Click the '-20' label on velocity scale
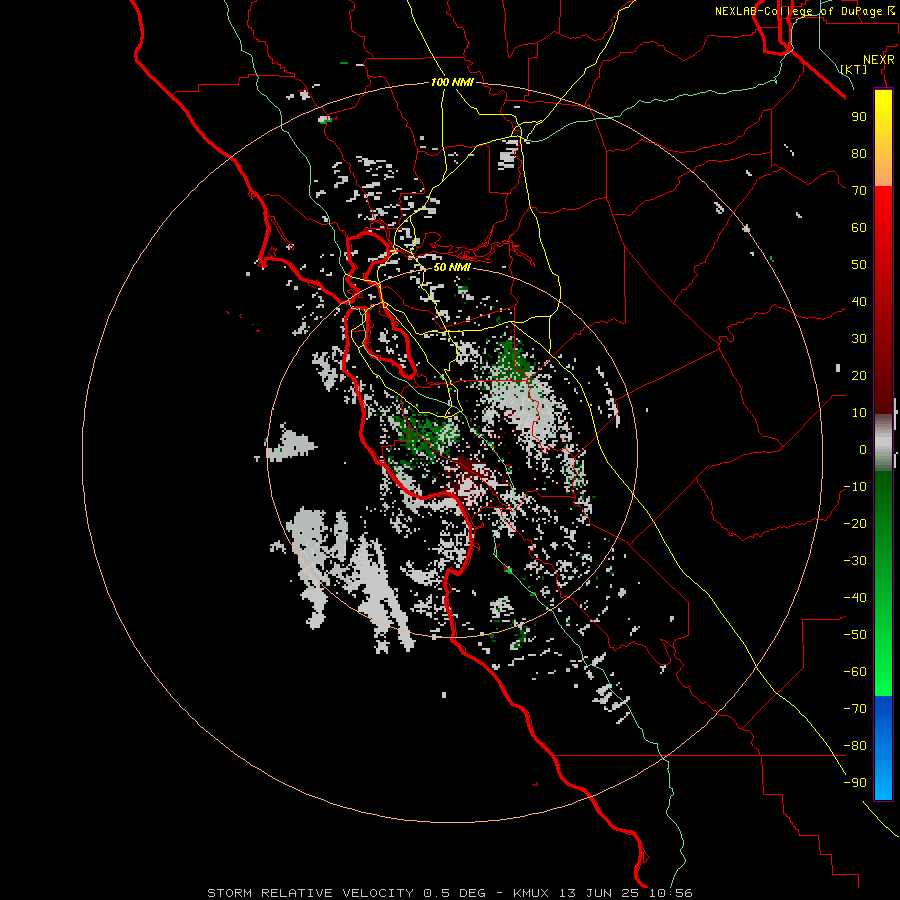This screenshot has height=900, width=900. tap(855, 523)
